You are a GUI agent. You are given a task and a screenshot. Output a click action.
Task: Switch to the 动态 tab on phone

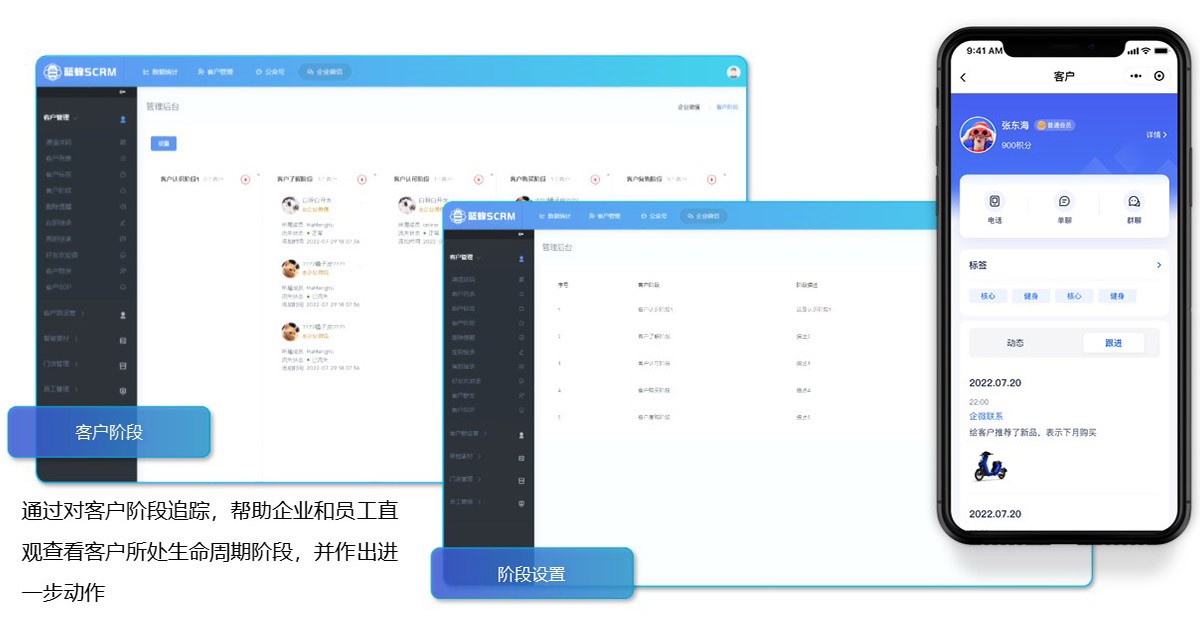[1015, 343]
